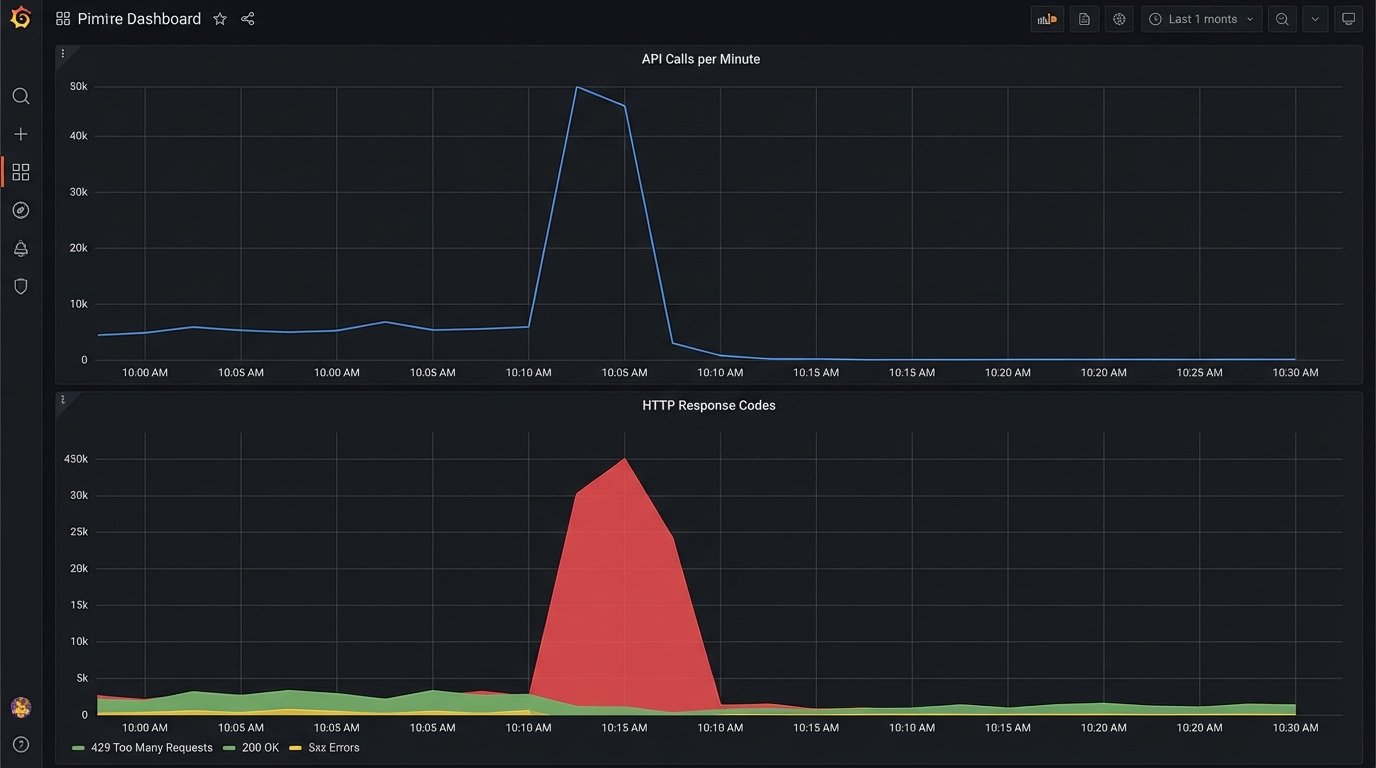Image resolution: width=1376 pixels, height=768 pixels.
Task: Open the refresh interval chevron dropdown
Action: (x=1315, y=18)
